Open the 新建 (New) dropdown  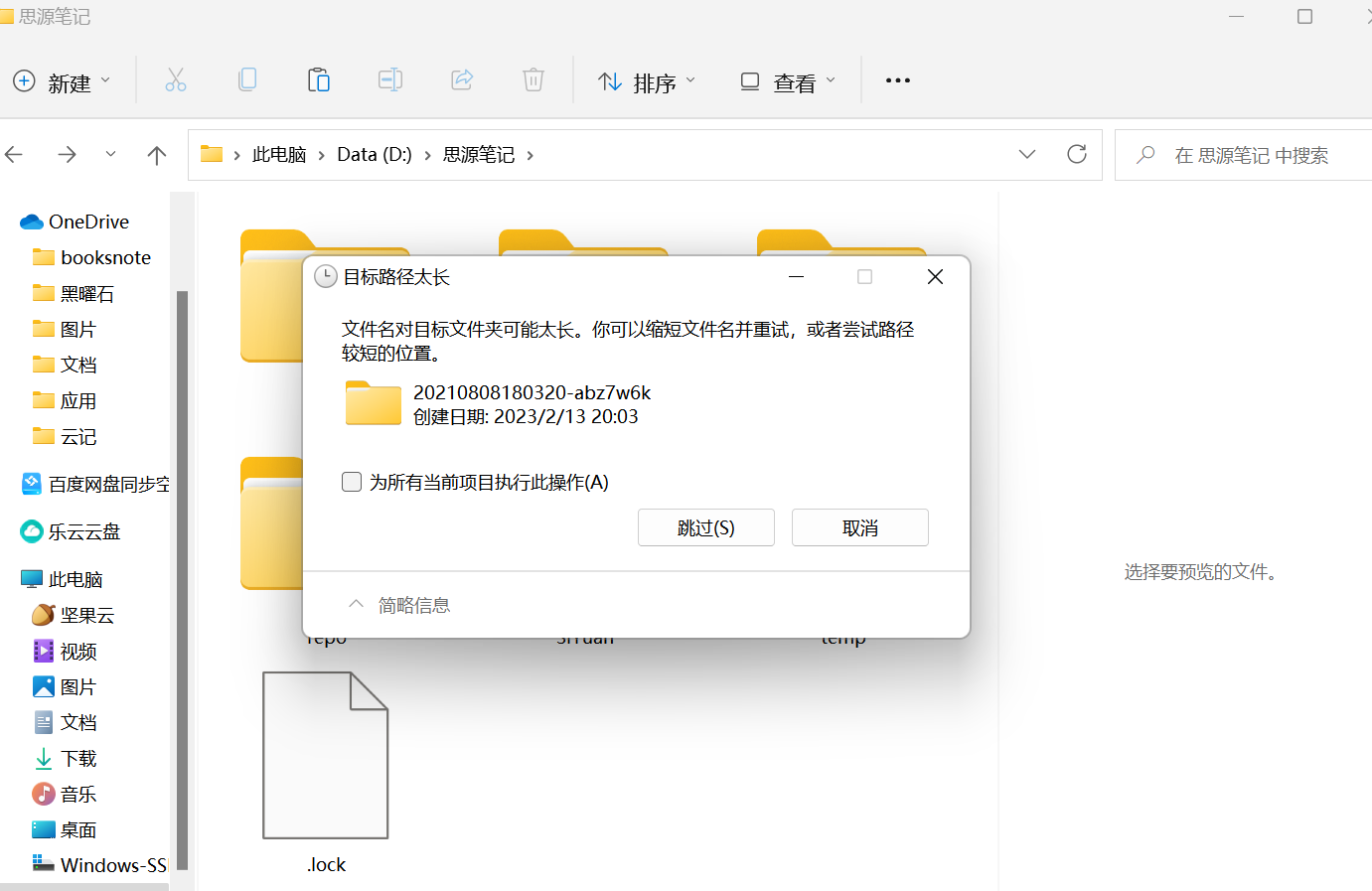[64, 82]
